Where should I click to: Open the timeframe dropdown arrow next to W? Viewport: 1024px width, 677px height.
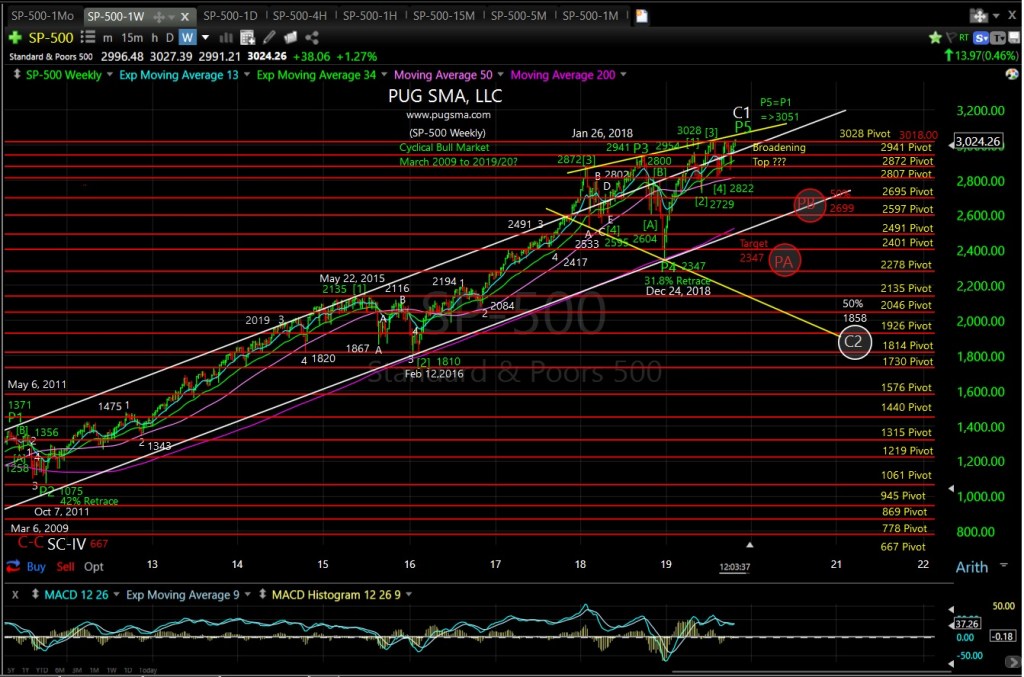pyautogui.click(x=205, y=38)
